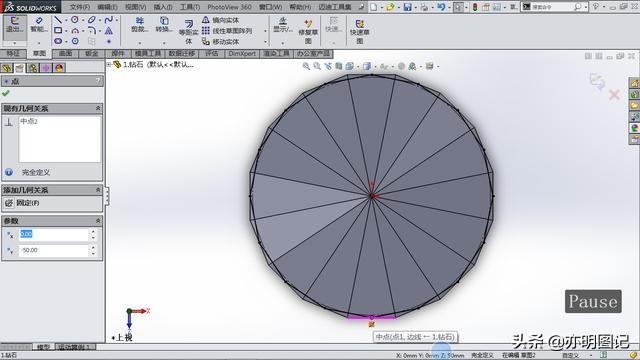Click the Convert Entities (转换) tool

(x=164, y=24)
